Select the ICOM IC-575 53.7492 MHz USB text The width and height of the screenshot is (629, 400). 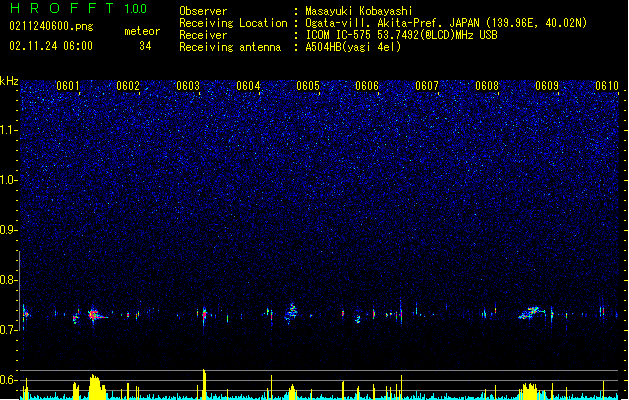tap(401, 35)
